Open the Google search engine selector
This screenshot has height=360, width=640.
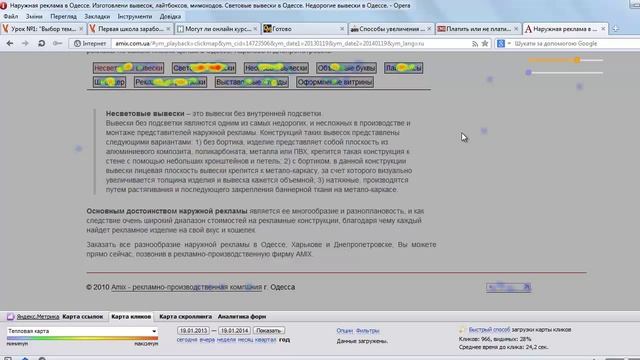[x=503, y=43]
